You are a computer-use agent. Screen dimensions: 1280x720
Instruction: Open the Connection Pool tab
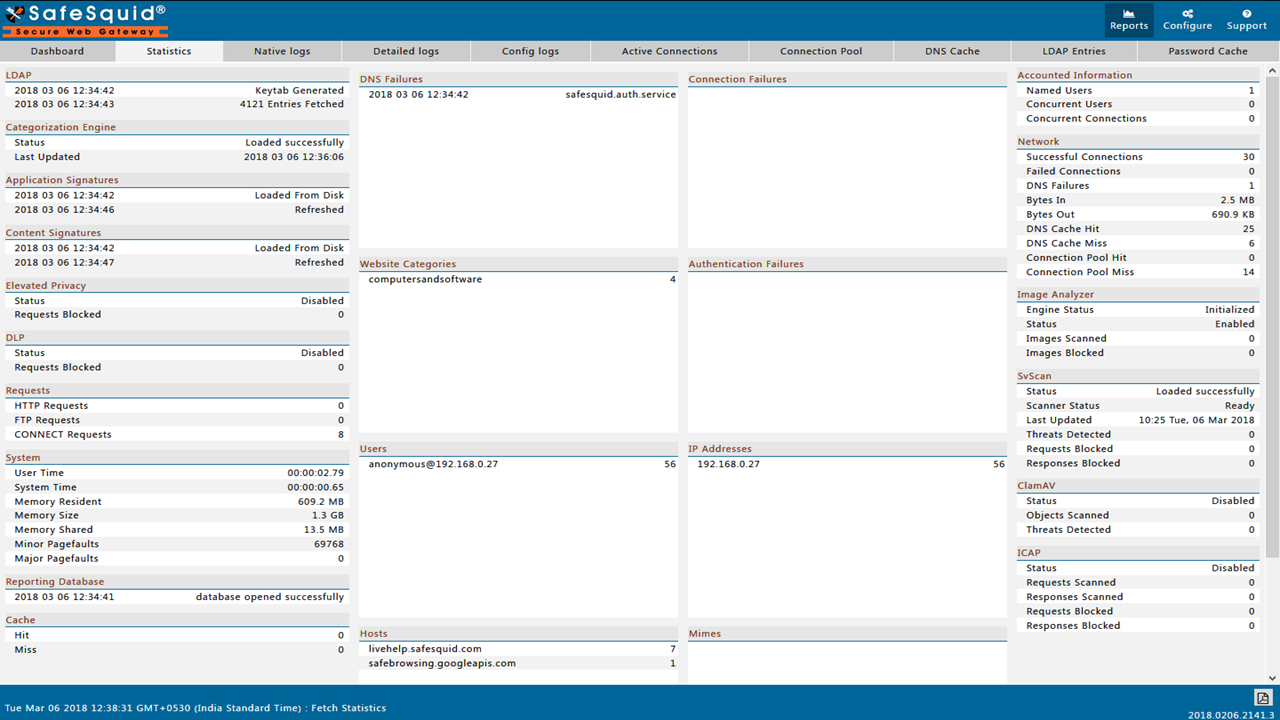coord(821,51)
